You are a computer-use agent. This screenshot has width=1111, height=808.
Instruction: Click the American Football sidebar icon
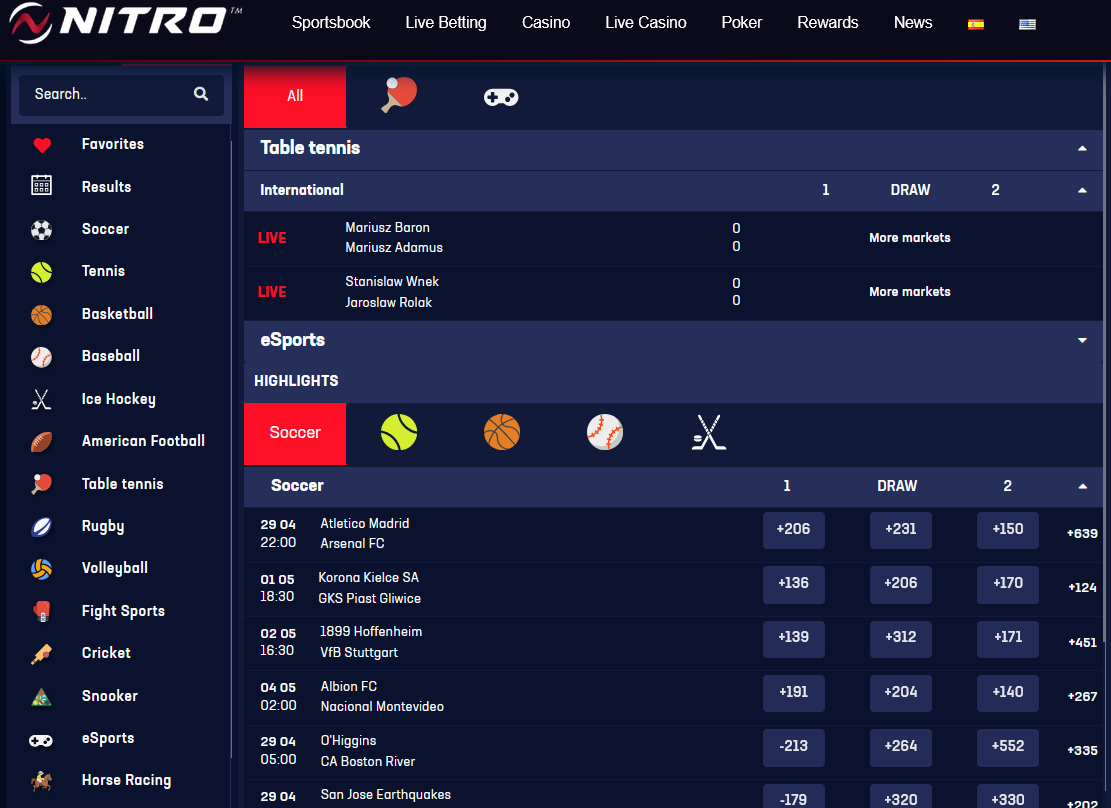point(41,442)
